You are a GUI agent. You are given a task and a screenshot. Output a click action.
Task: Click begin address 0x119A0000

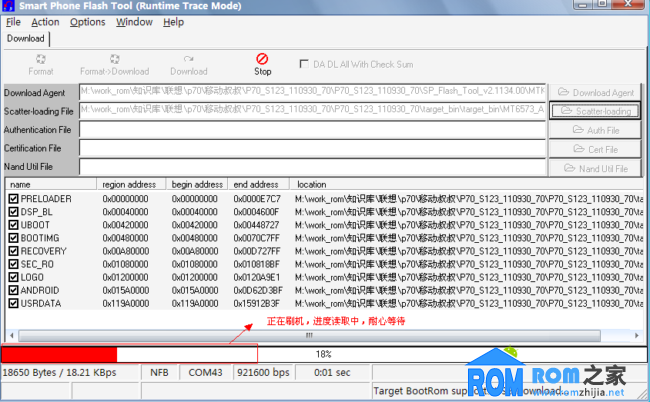(x=195, y=303)
